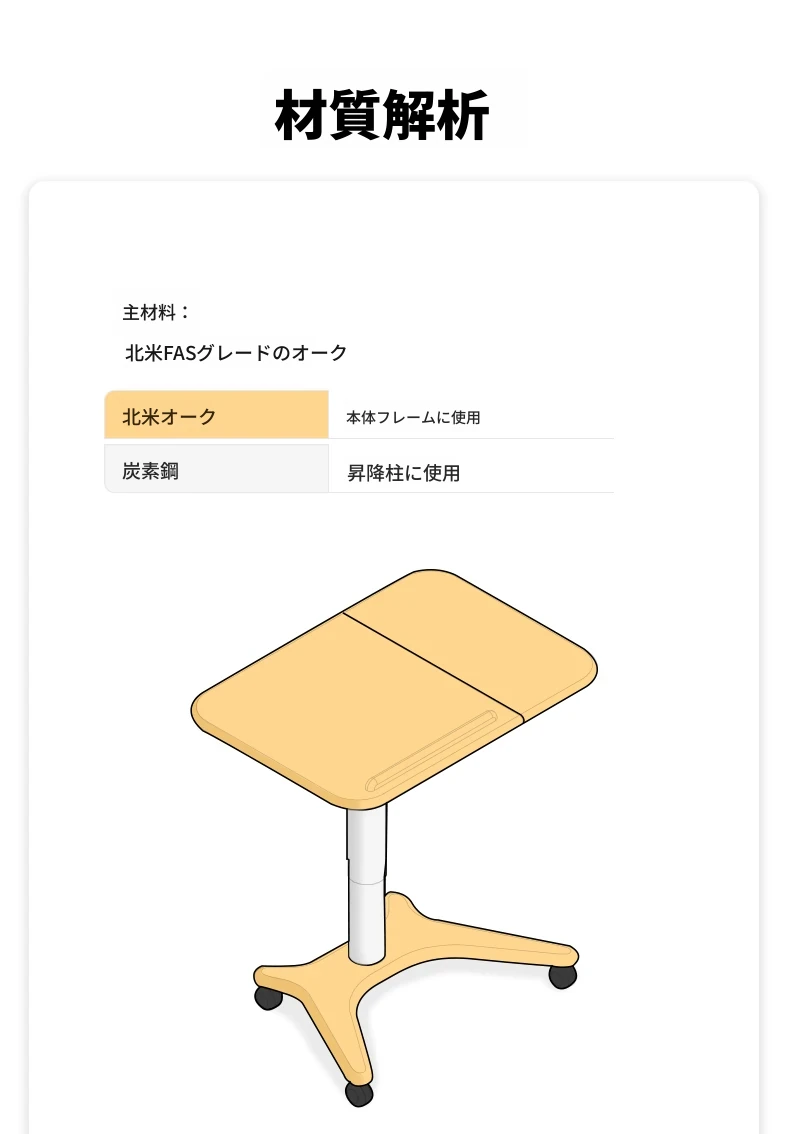Click the 本体フレームに使用 description text
Image resolution: width=790 pixels, height=1134 pixels.
click(x=413, y=417)
